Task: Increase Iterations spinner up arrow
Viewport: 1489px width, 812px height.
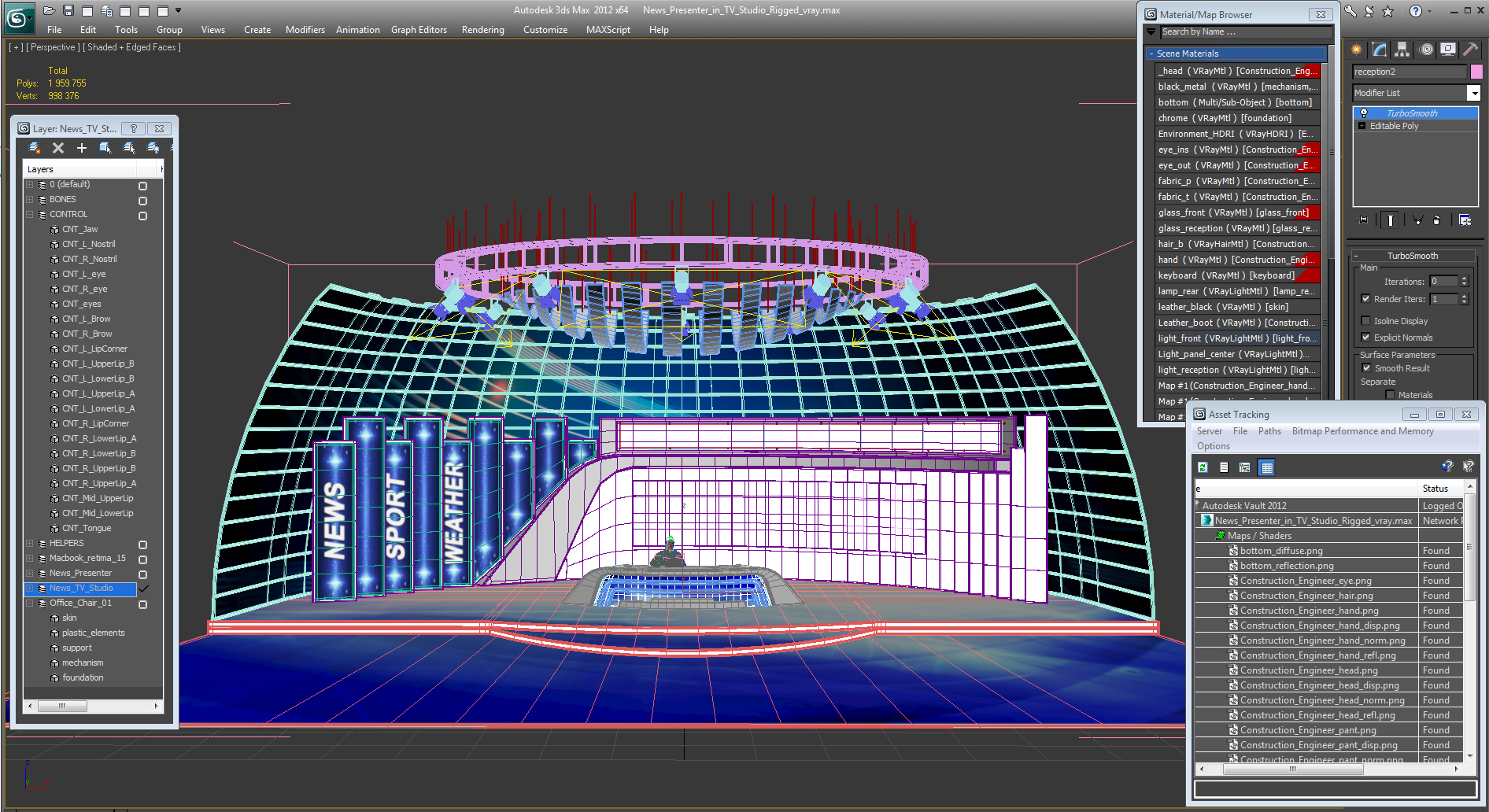Action: click(1464, 279)
